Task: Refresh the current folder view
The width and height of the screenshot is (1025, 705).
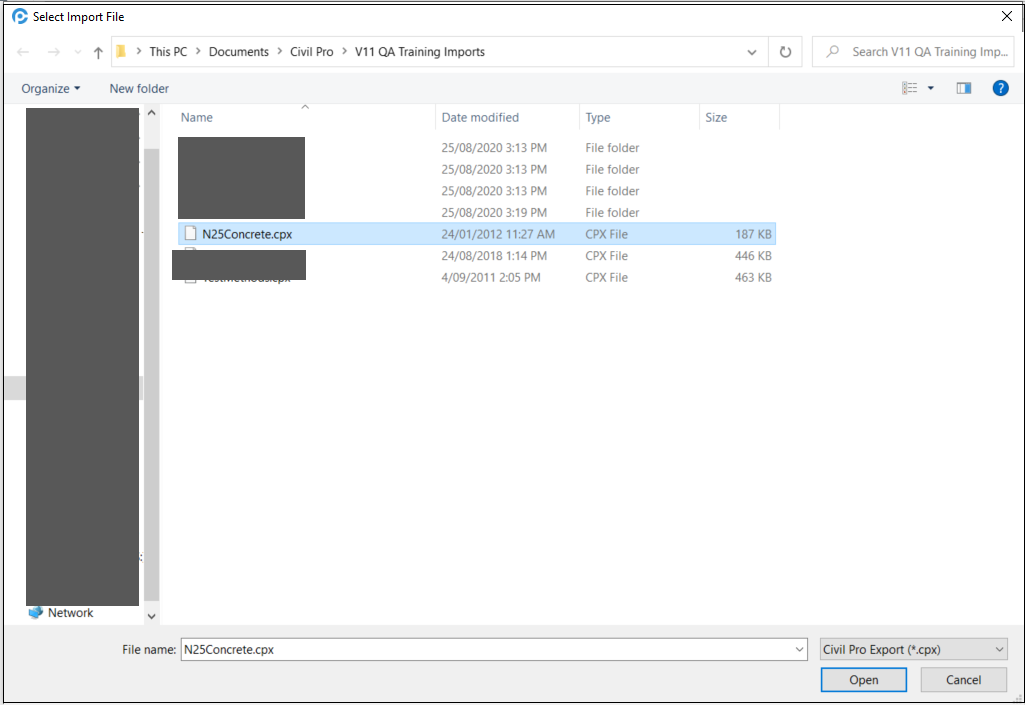Action: [785, 52]
